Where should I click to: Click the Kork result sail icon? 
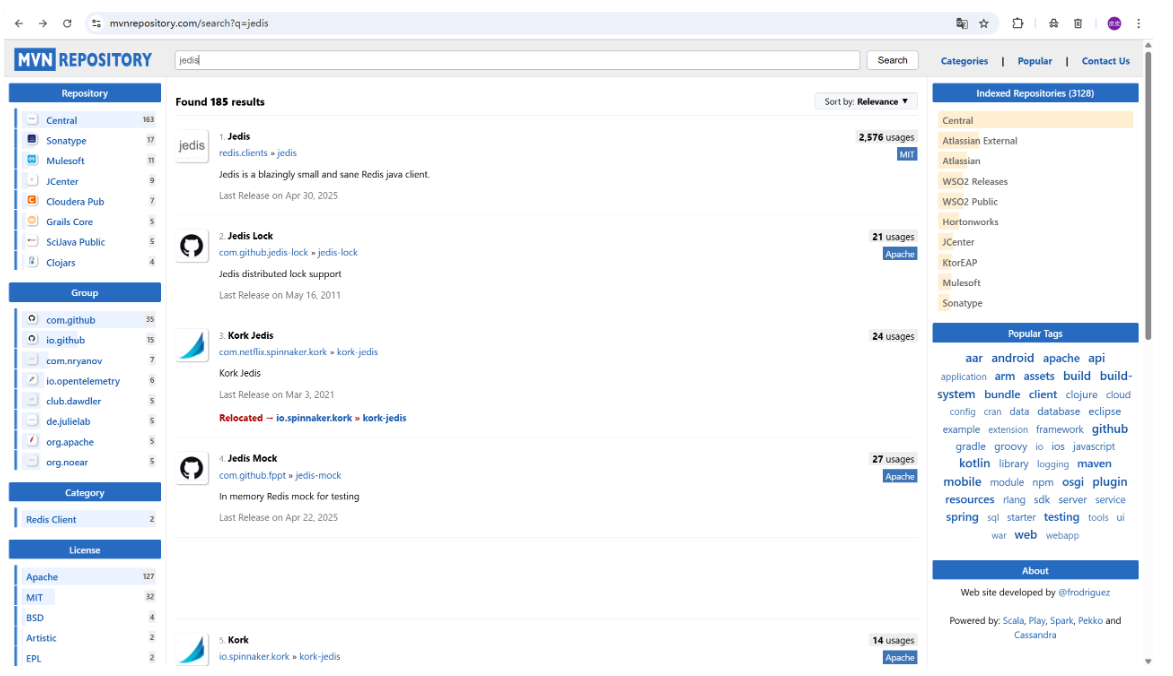pos(192,649)
